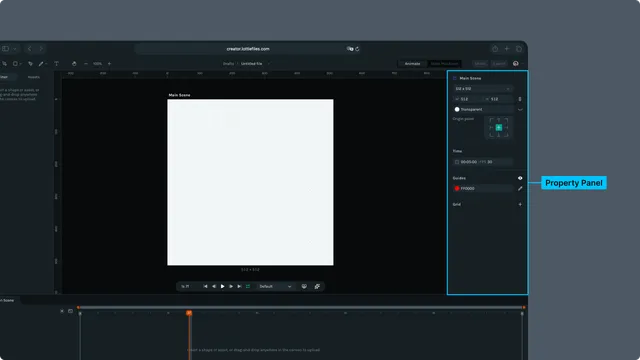Jump to the last frame
The height and width of the screenshot is (360, 640).
click(239, 287)
